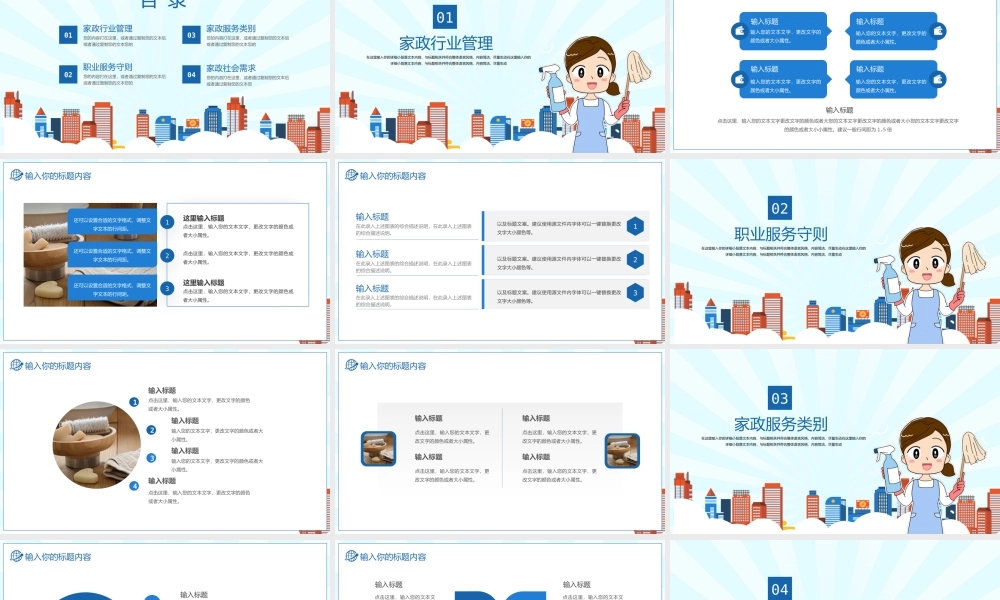Open the 03 家政服务类别 section slide
The height and width of the screenshot is (600, 1000).
(x=835, y=441)
